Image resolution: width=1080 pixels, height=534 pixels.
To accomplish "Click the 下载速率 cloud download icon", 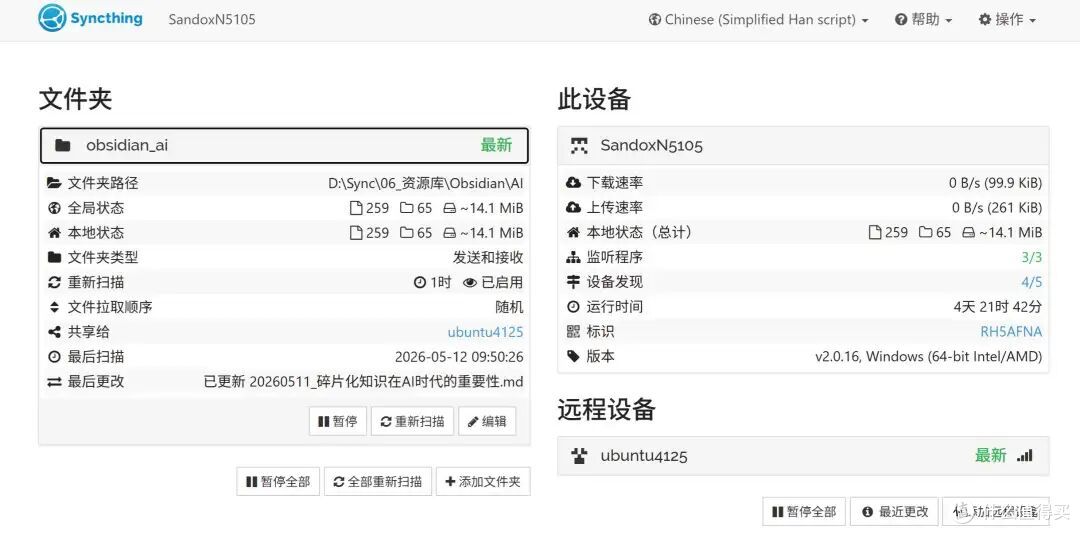I will pyautogui.click(x=573, y=183).
